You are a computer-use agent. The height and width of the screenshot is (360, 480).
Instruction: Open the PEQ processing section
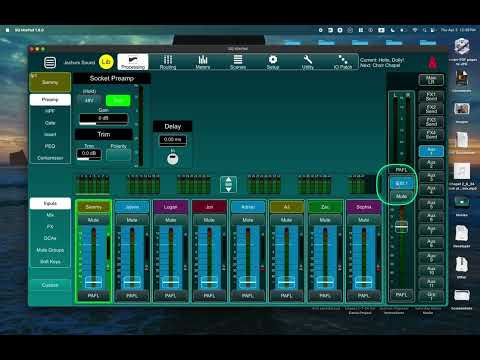coord(50,146)
